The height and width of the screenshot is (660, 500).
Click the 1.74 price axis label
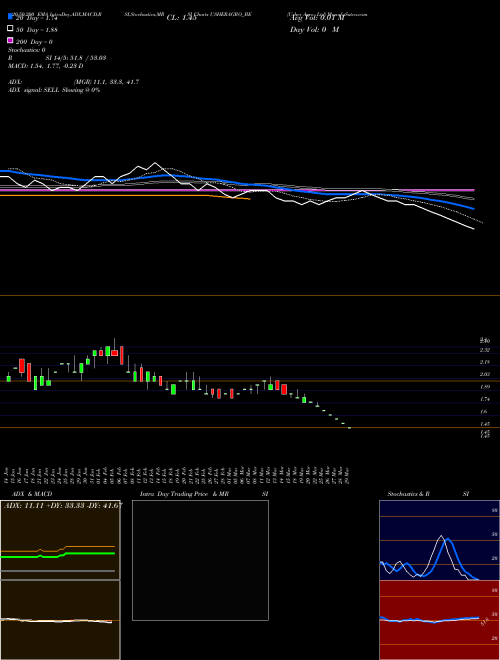click(484, 399)
